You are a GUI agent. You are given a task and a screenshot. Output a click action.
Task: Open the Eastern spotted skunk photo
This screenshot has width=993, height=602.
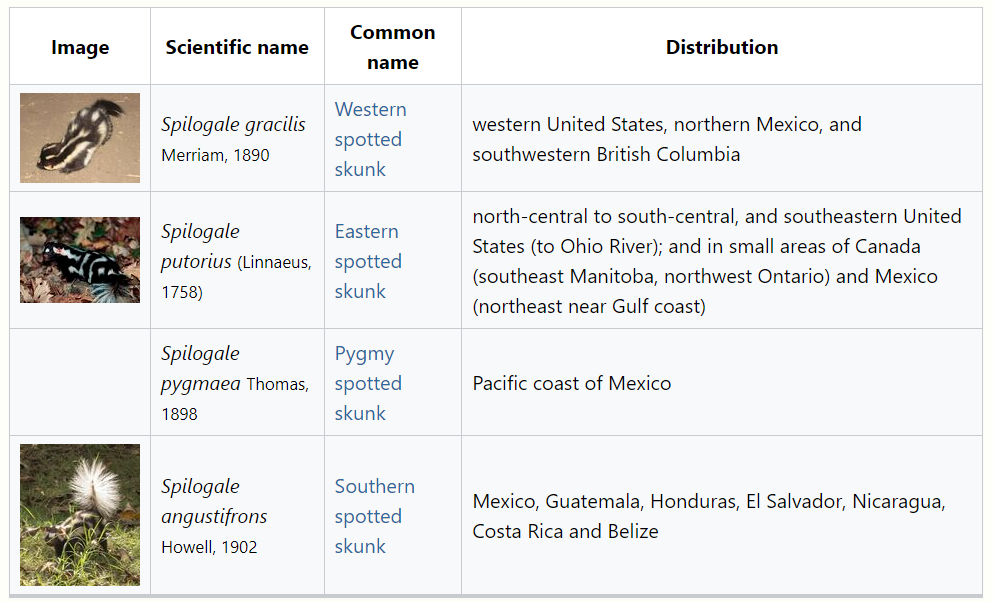pyautogui.click(x=80, y=260)
